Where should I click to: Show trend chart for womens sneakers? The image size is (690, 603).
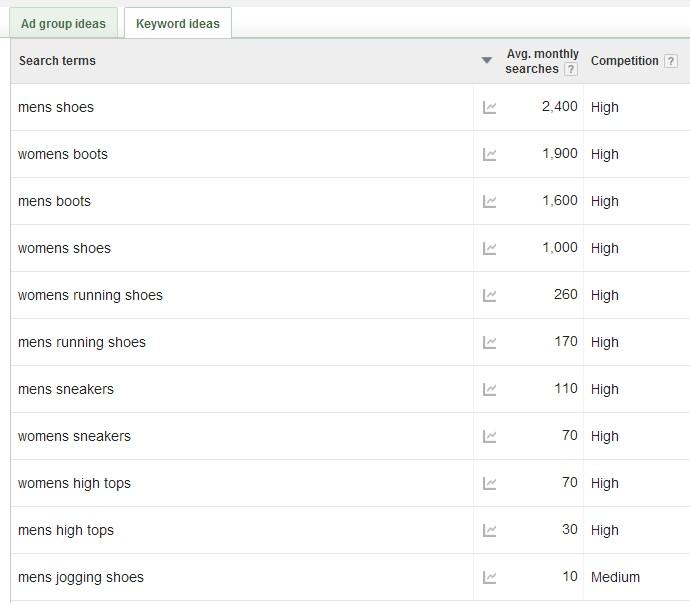pos(489,437)
